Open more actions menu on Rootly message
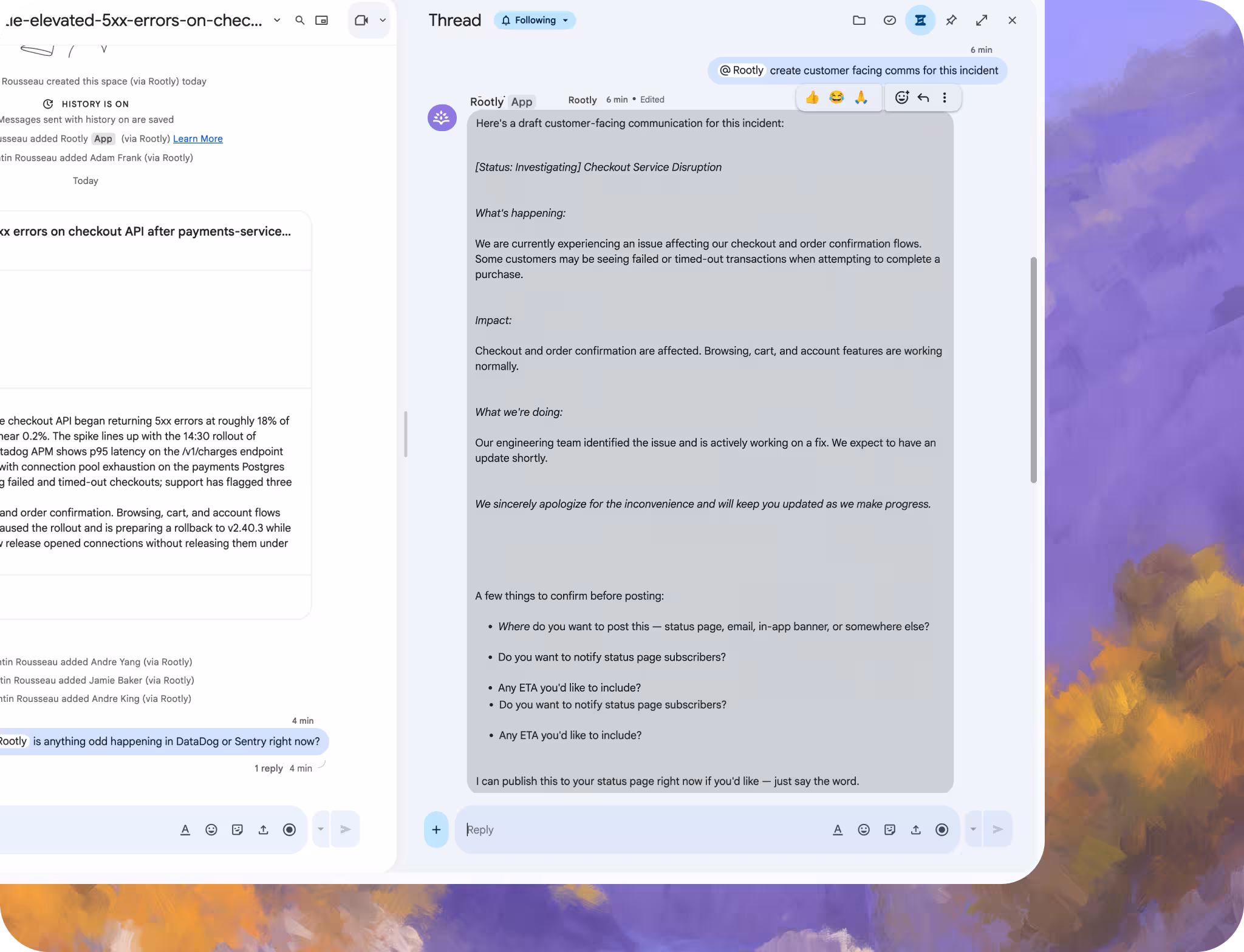The width and height of the screenshot is (1244, 952). pyautogui.click(x=945, y=97)
